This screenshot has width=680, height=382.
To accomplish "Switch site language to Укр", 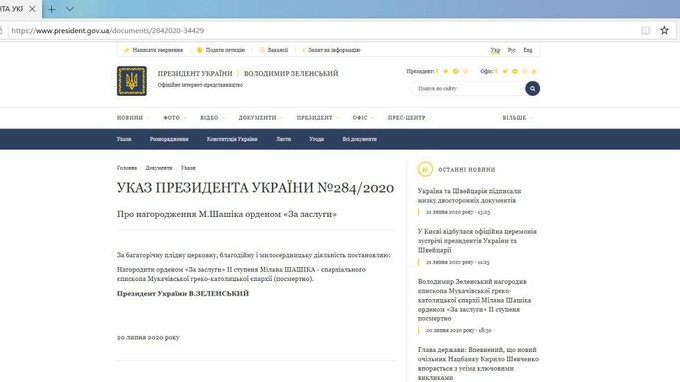I will [495, 50].
